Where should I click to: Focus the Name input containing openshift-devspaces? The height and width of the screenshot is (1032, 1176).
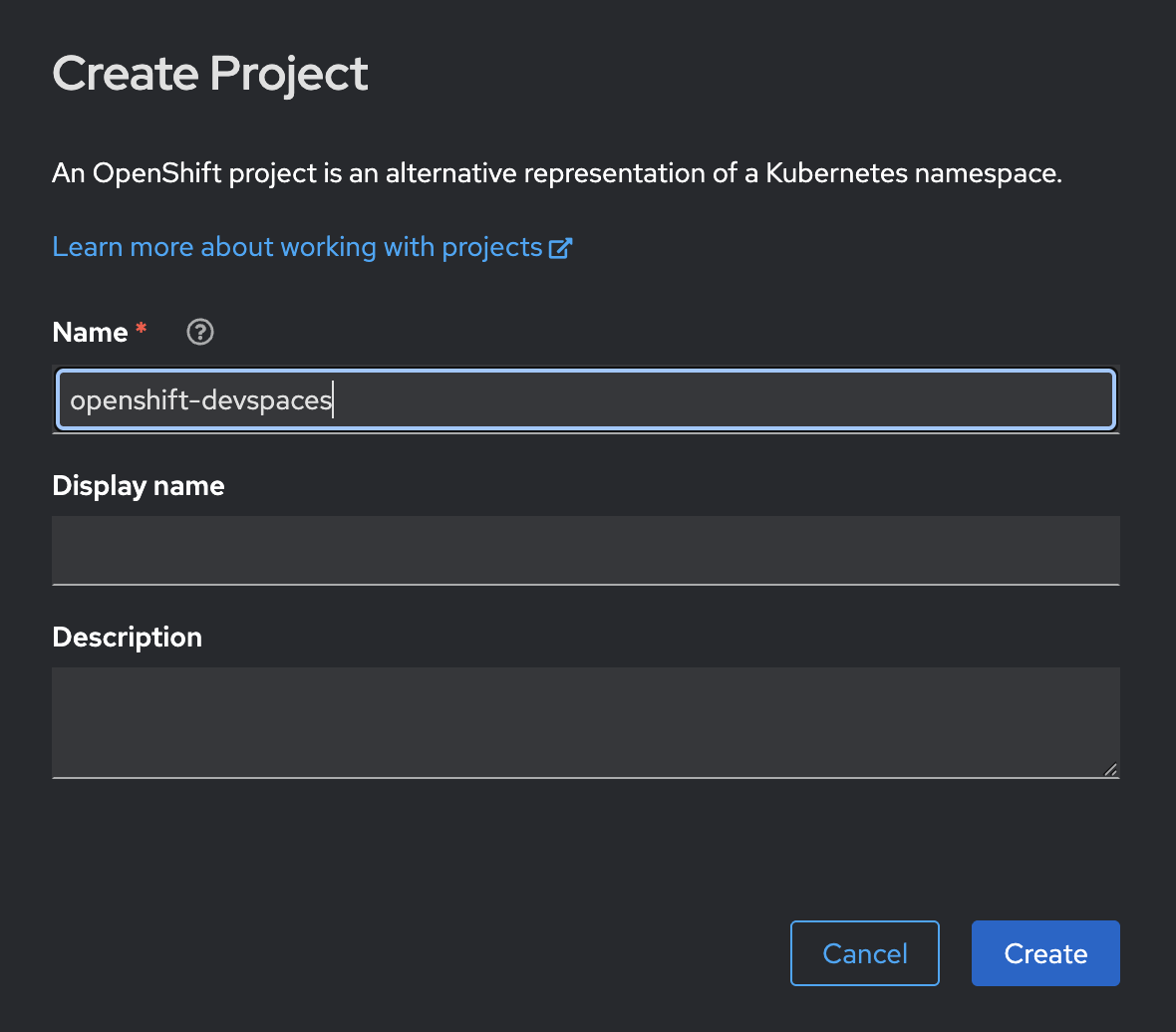tap(586, 399)
